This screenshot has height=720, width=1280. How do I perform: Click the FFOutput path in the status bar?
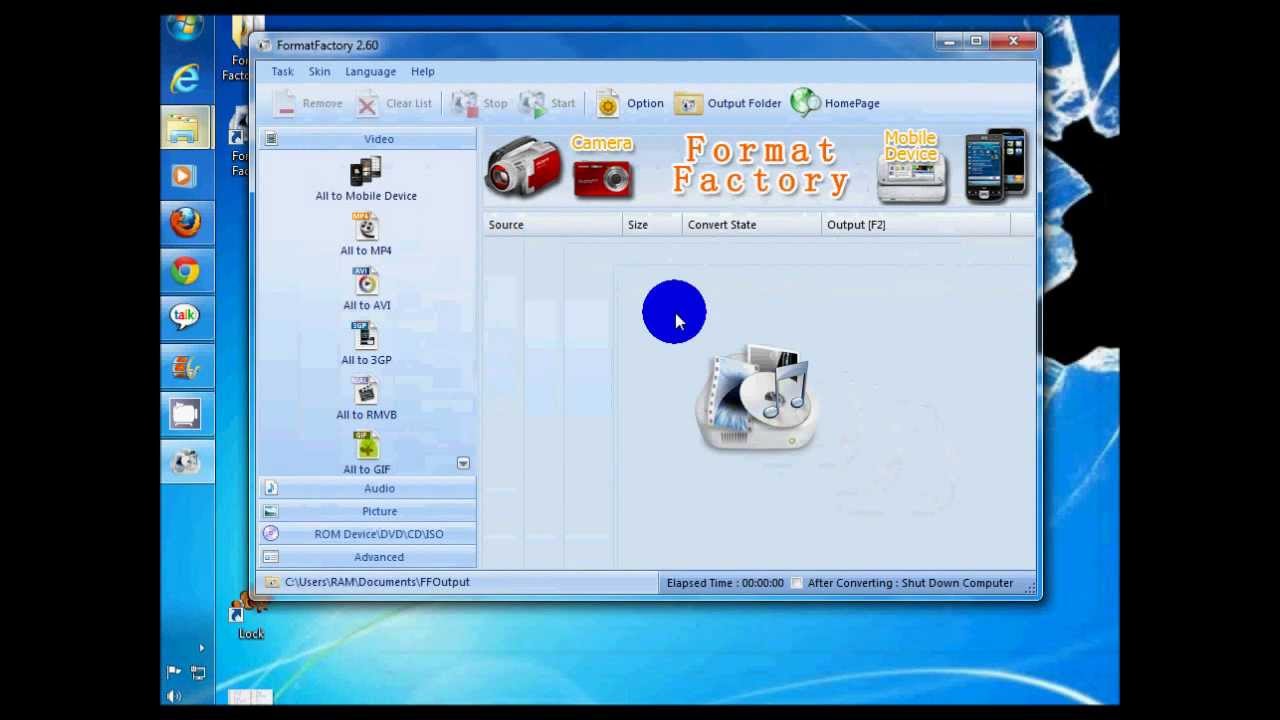(377, 582)
